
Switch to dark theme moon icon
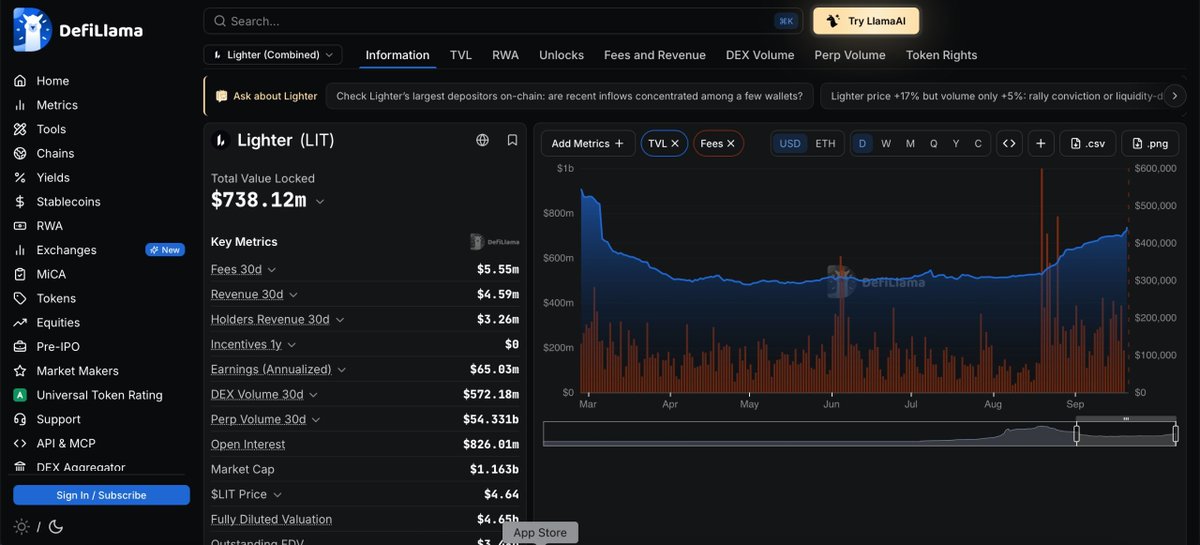pyautogui.click(x=55, y=527)
